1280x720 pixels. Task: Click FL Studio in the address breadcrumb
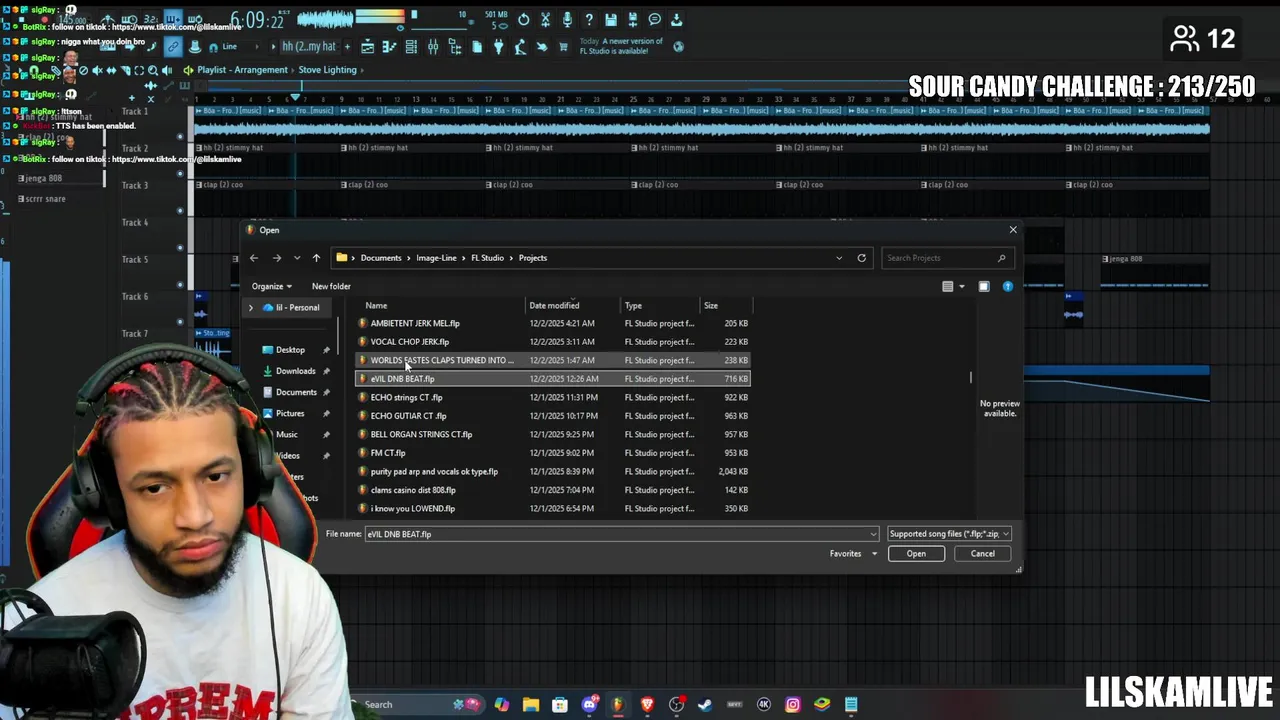coord(488,258)
